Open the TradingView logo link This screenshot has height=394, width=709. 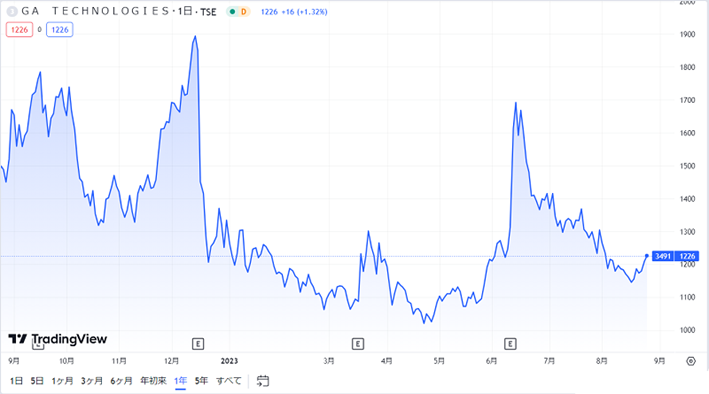(x=57, y=339)
